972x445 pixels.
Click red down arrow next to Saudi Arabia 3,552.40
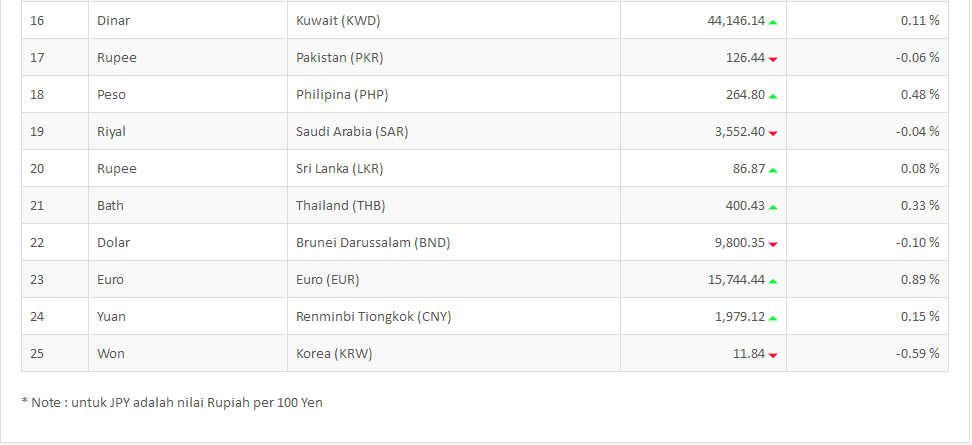tap(773, 133)
